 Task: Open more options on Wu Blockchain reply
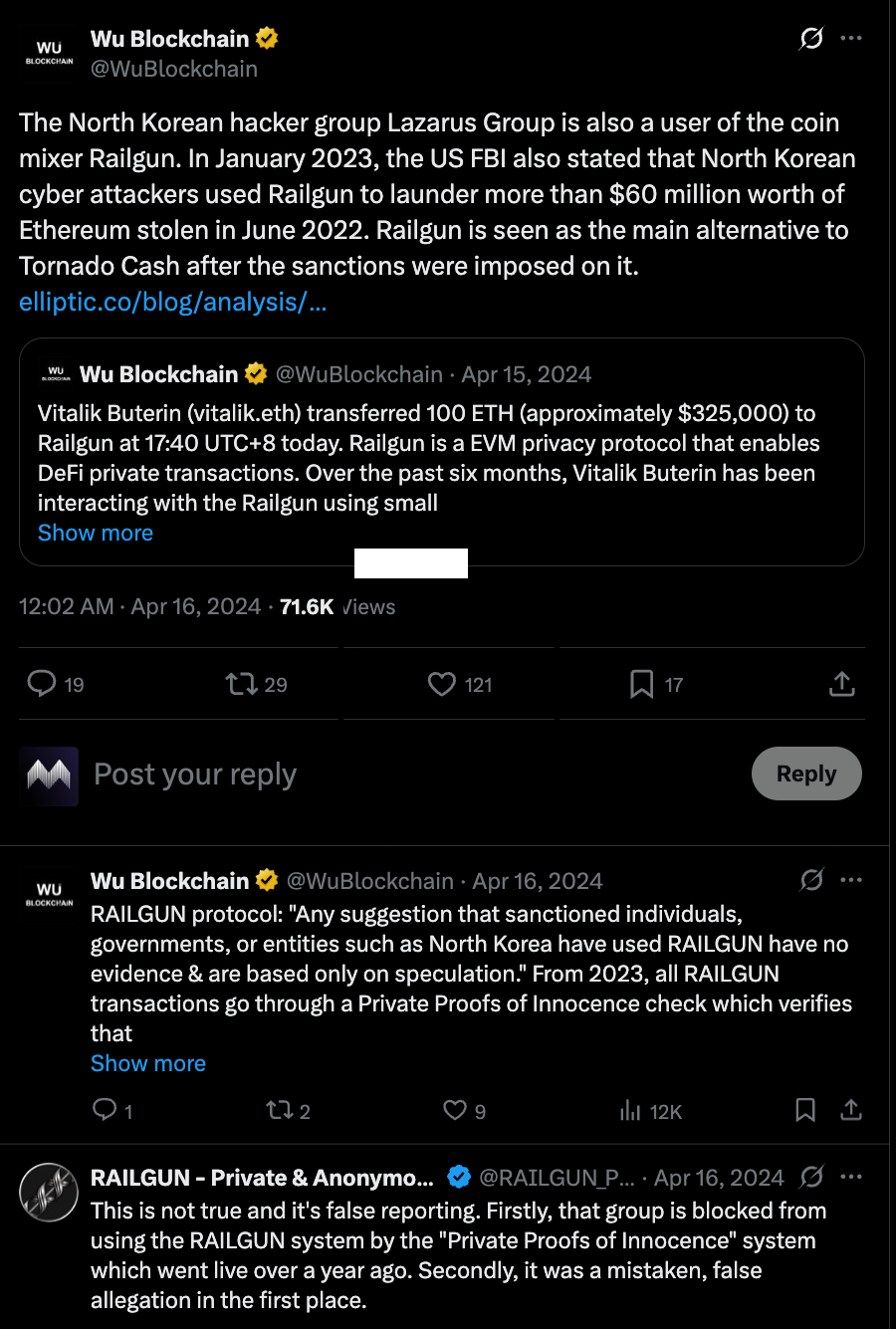[x=851, y=880]
